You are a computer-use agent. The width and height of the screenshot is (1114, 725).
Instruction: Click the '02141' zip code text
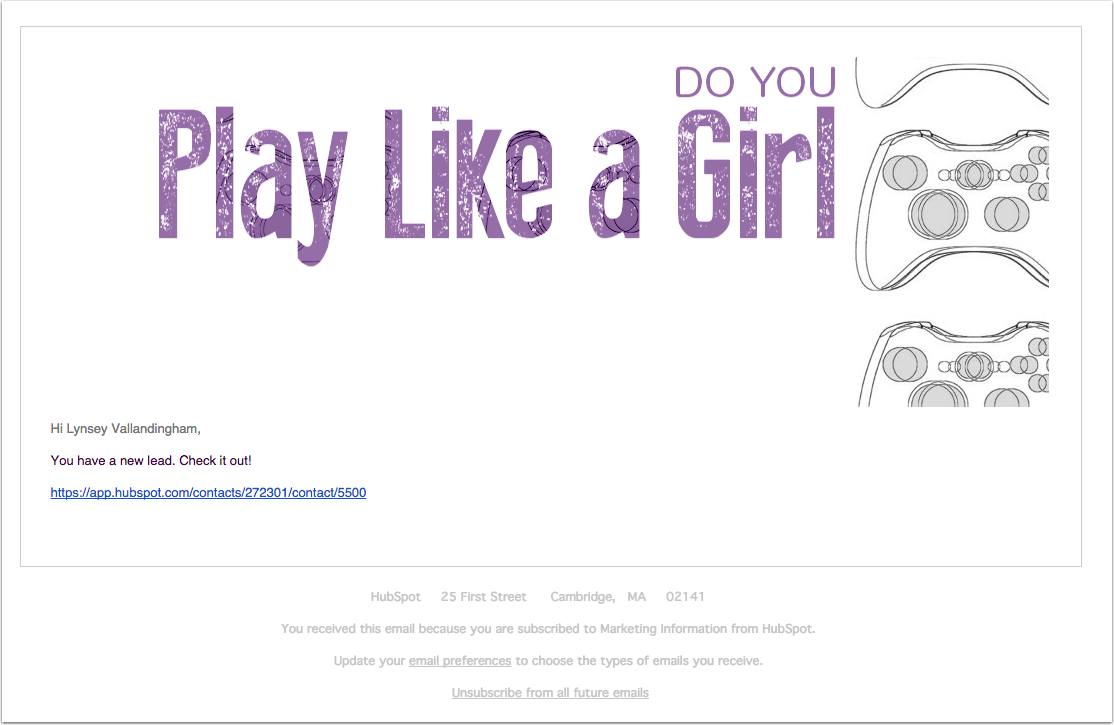[685, 597]
